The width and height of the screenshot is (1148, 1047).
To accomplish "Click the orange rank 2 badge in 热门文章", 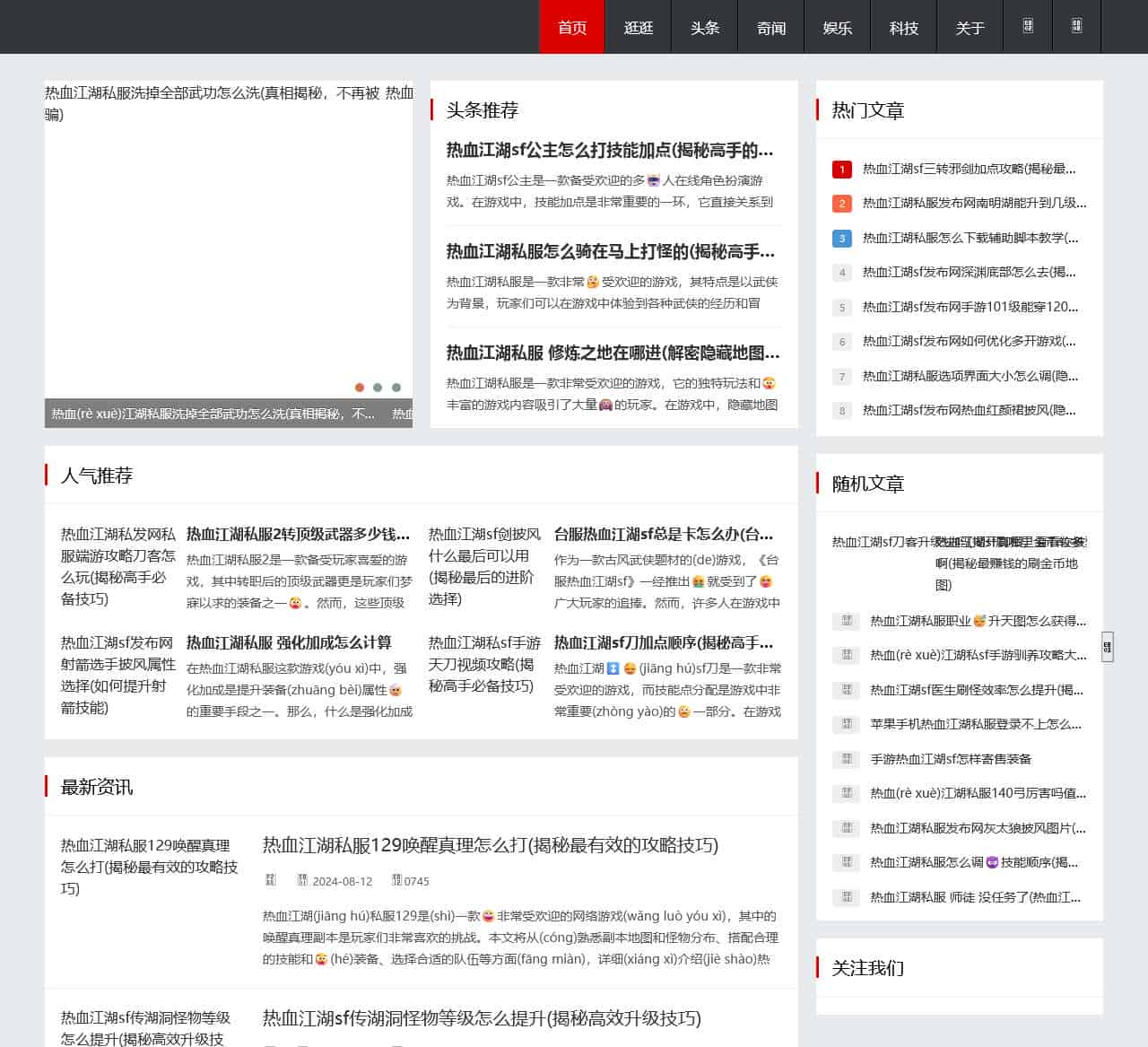I will coord(841,204).
